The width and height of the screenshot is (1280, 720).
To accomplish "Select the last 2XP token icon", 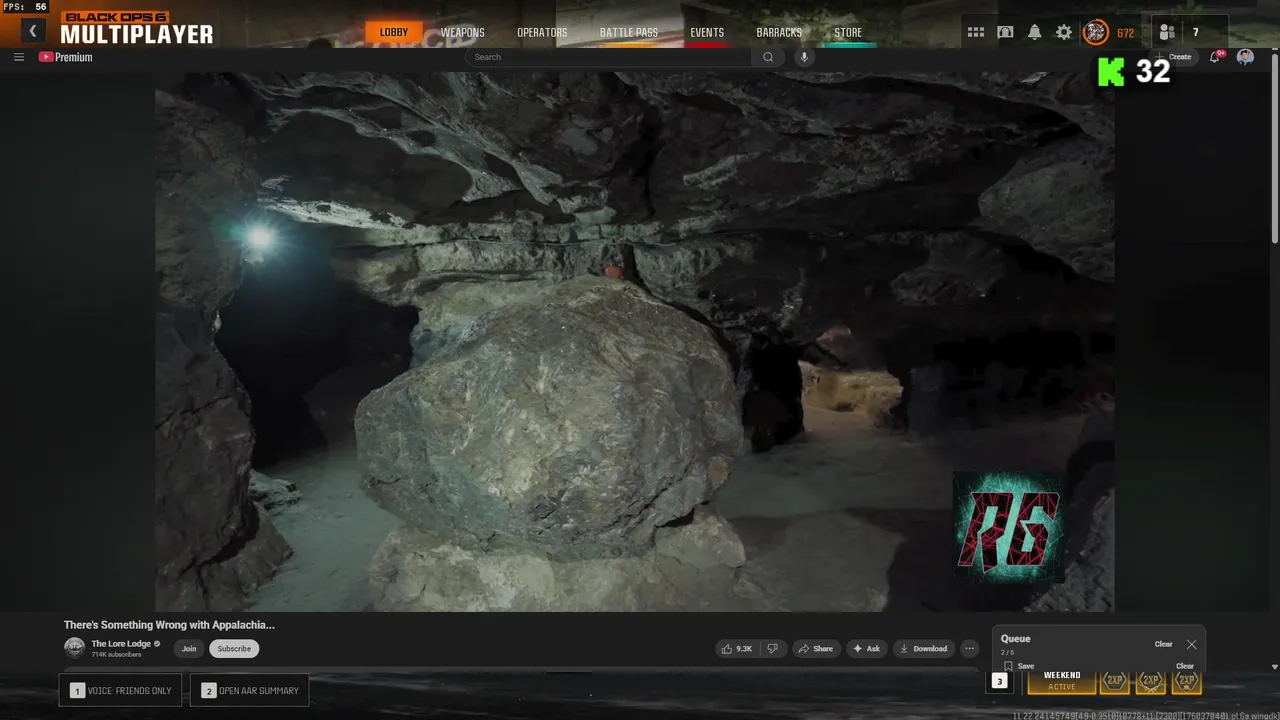I will tap(1187, 681).
